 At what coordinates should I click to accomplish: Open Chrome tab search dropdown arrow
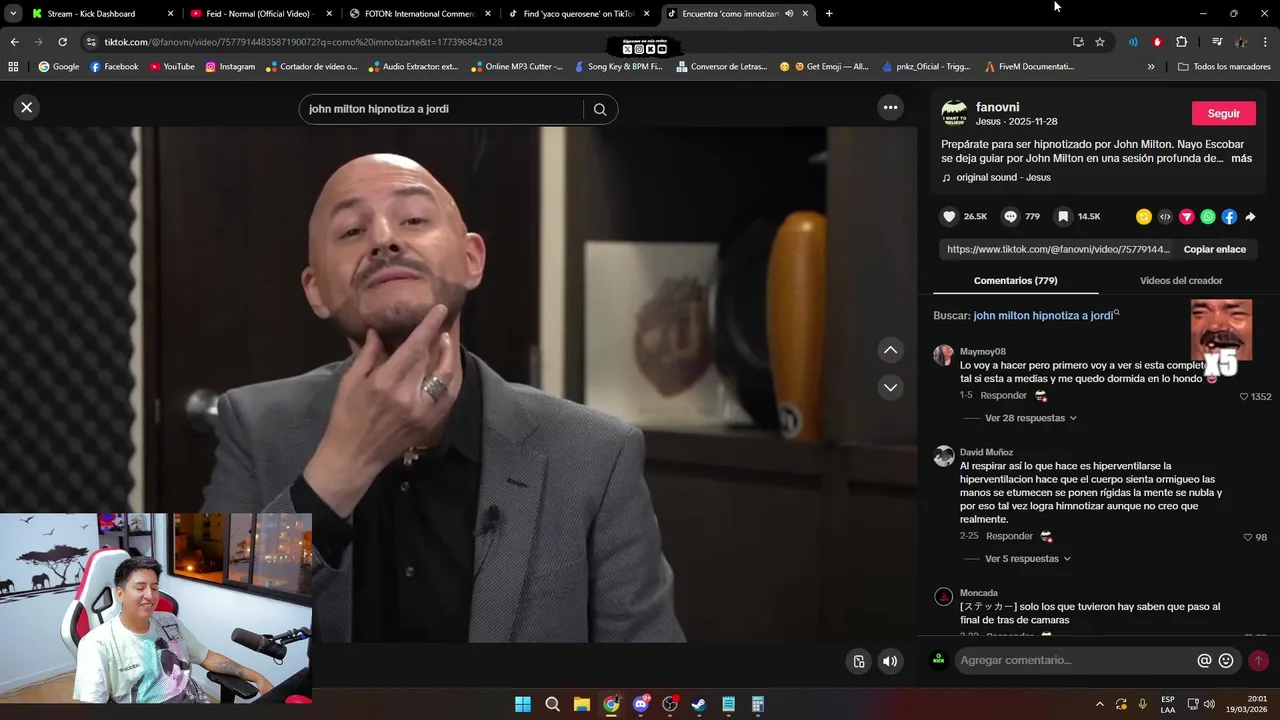point(13,14)
